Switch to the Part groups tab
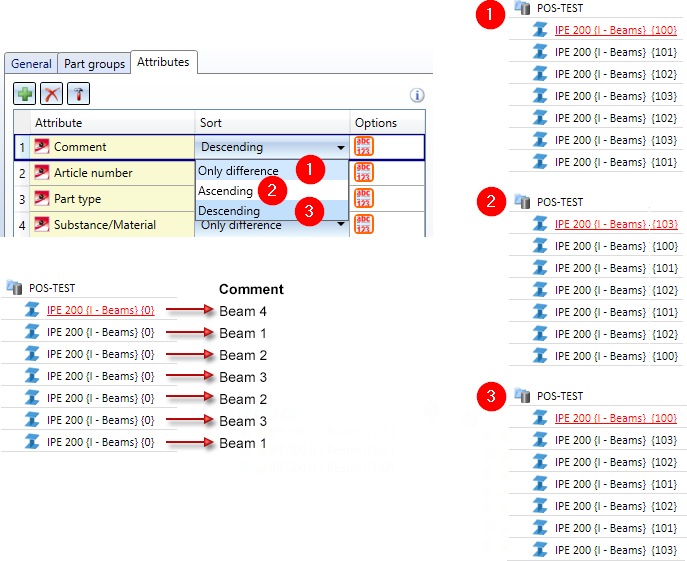 pyautogui.click(x=94, y=64)
